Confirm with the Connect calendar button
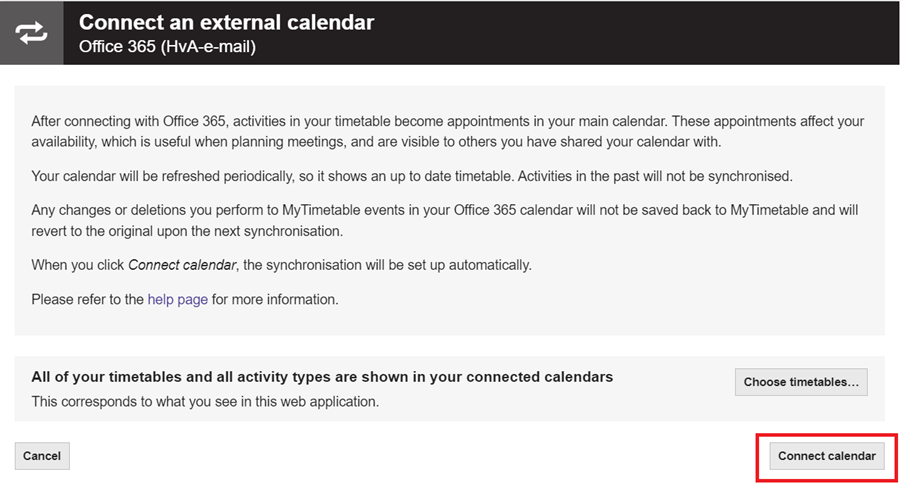 [826, 456]
